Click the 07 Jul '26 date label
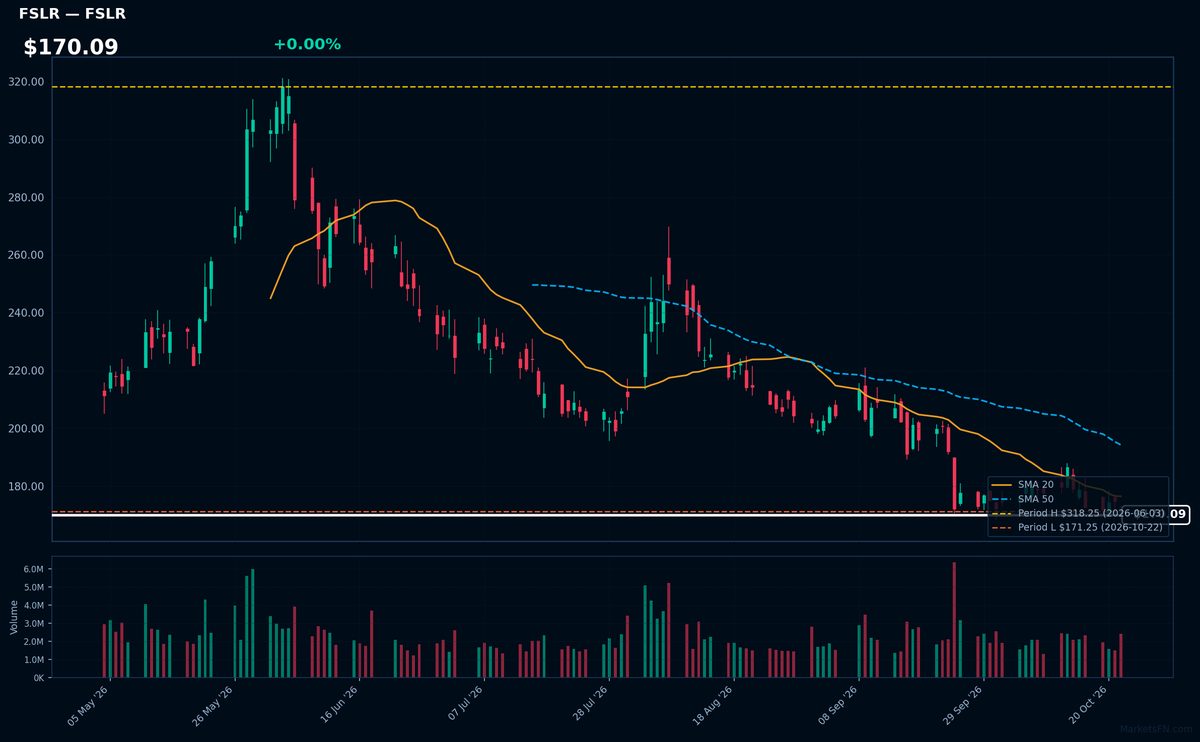 click(x=464, y=704)
